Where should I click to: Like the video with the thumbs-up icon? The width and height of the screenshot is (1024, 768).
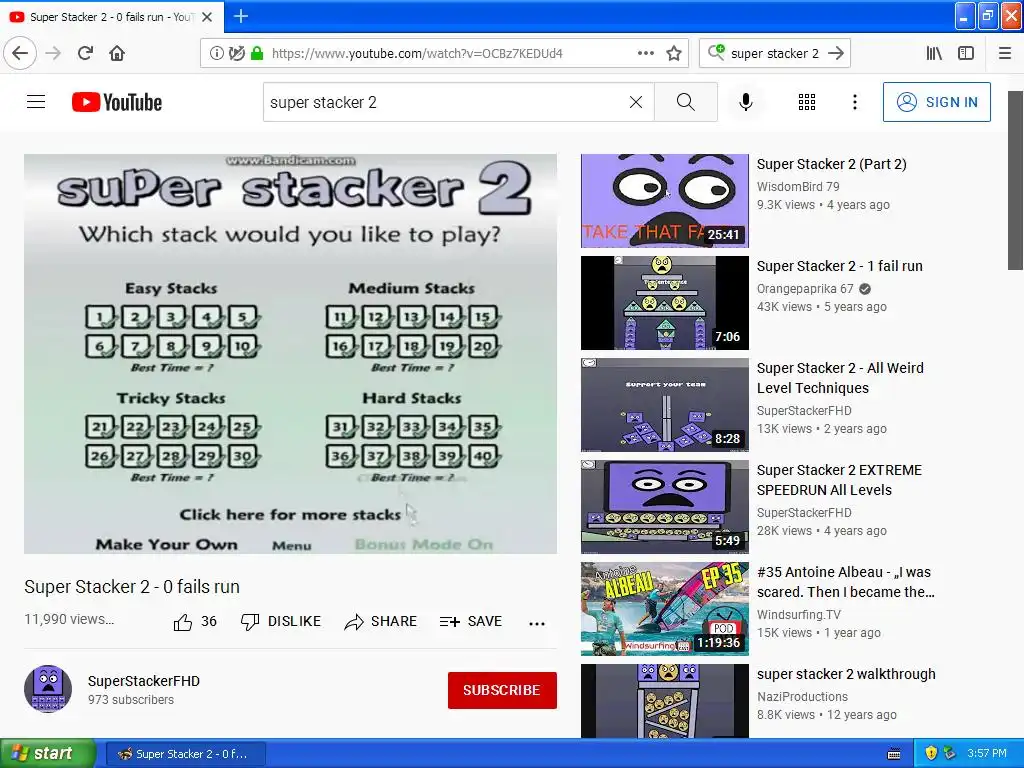pos(183,622)
